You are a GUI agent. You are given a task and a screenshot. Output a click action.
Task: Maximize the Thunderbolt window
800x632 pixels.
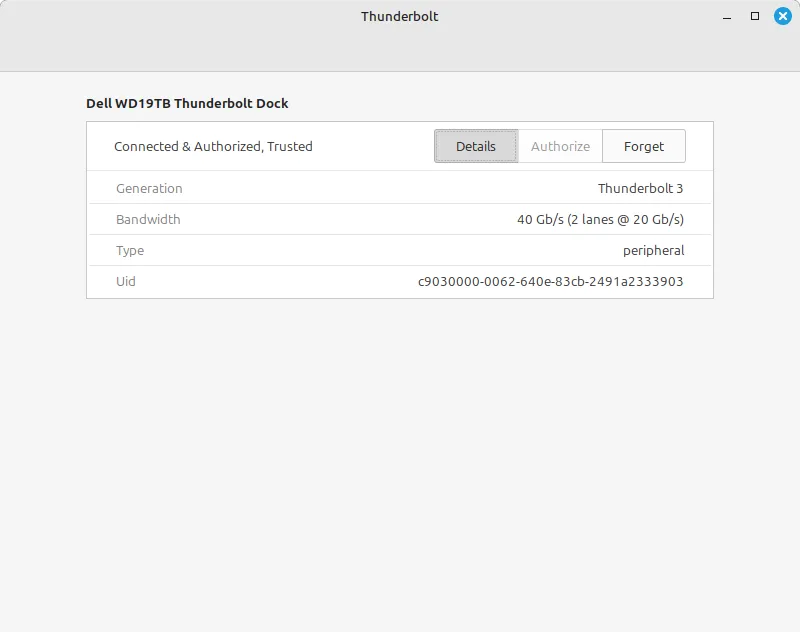pyautogui.click(x=755, y=16)
